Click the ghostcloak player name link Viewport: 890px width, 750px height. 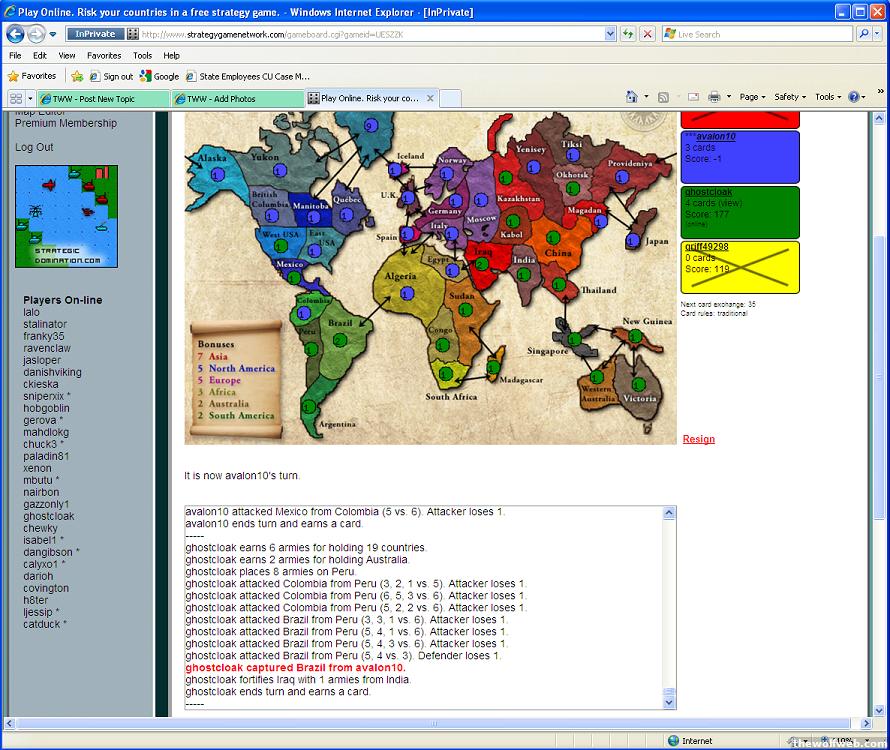coord(708,192)
